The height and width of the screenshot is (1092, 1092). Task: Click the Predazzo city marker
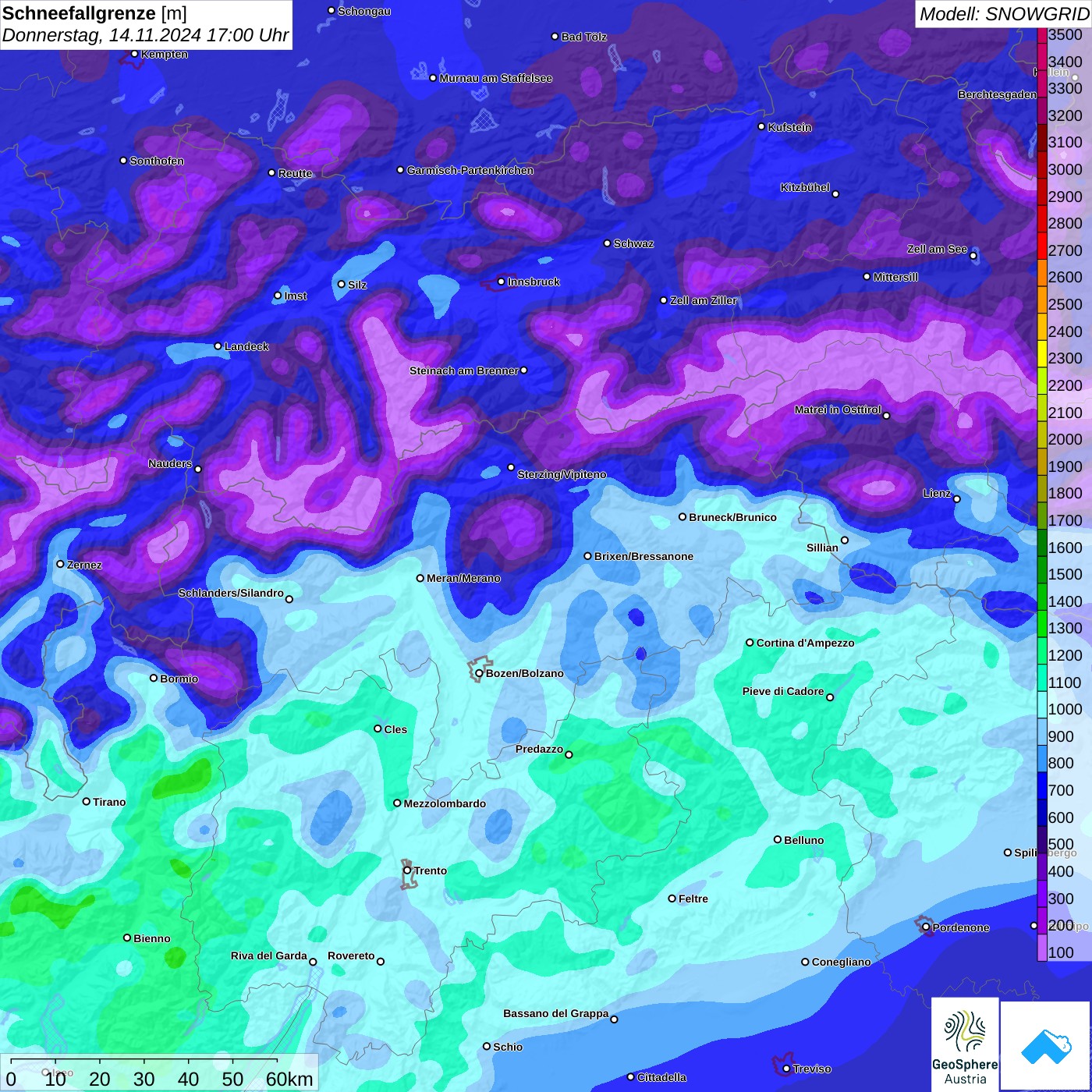click(569, 754)
